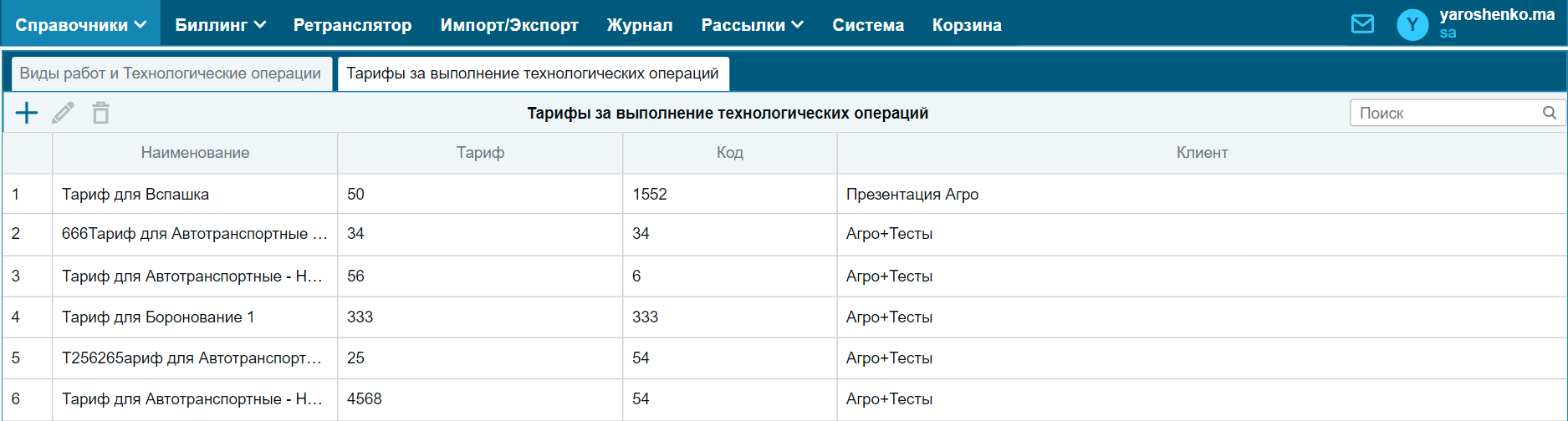The height and width of the screenshot is (421, 1568).
Task: Click the round Y user avatar
Action: pyautogui.click(x=1412, y=25)
